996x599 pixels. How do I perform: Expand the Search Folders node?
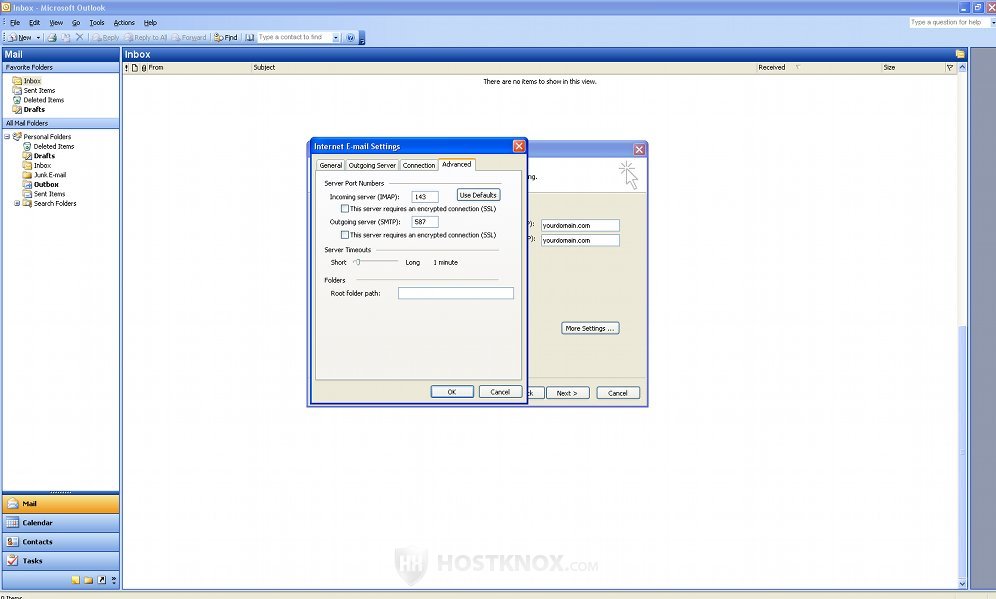click(17, 203)
